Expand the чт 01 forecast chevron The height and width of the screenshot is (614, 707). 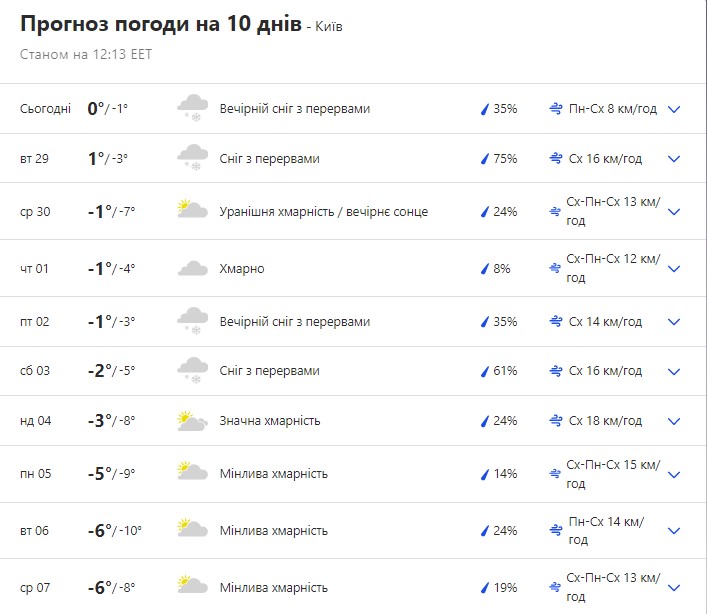coord(674,268)
